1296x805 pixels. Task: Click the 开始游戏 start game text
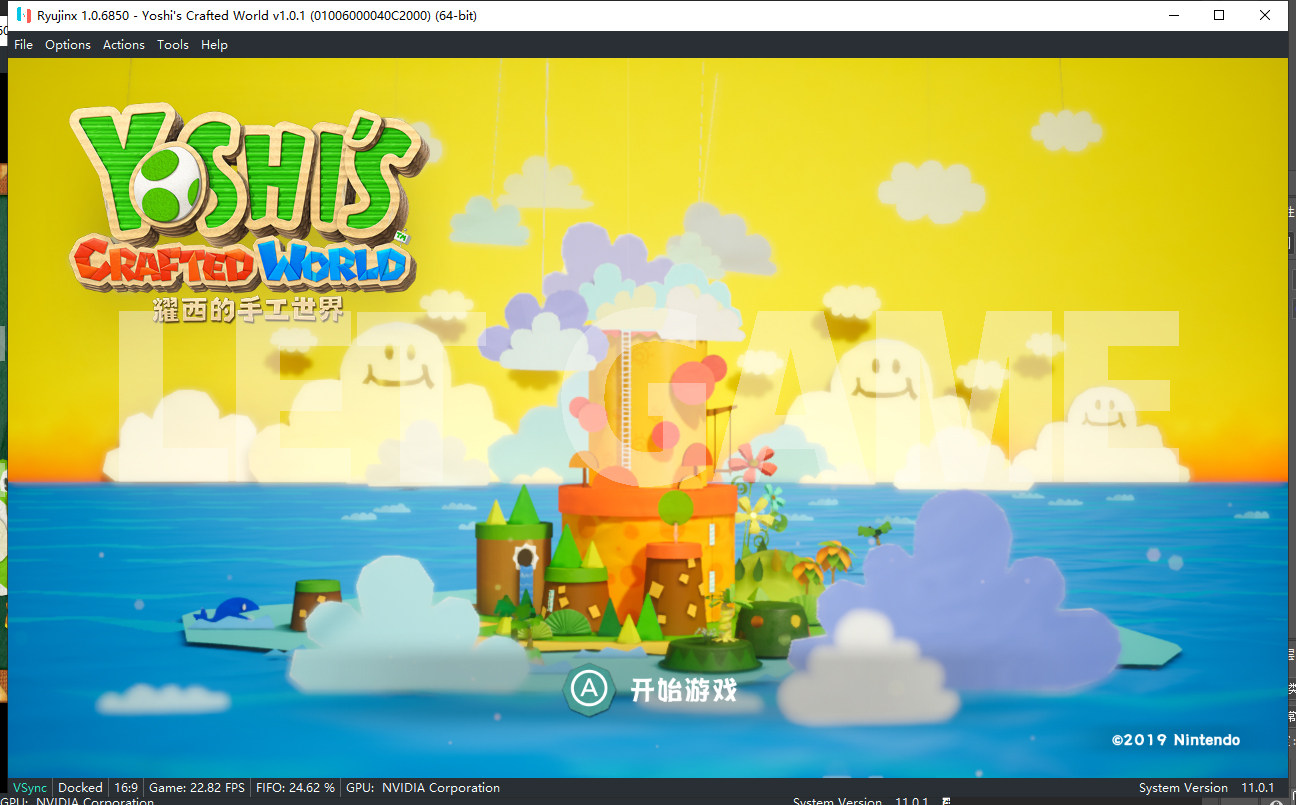(x=683, y=689)
